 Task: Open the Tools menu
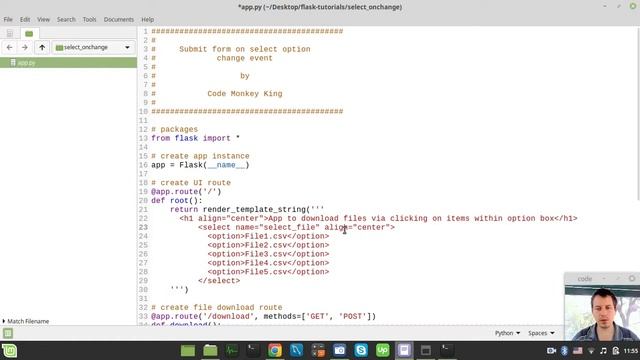click(x=89, y=19)
